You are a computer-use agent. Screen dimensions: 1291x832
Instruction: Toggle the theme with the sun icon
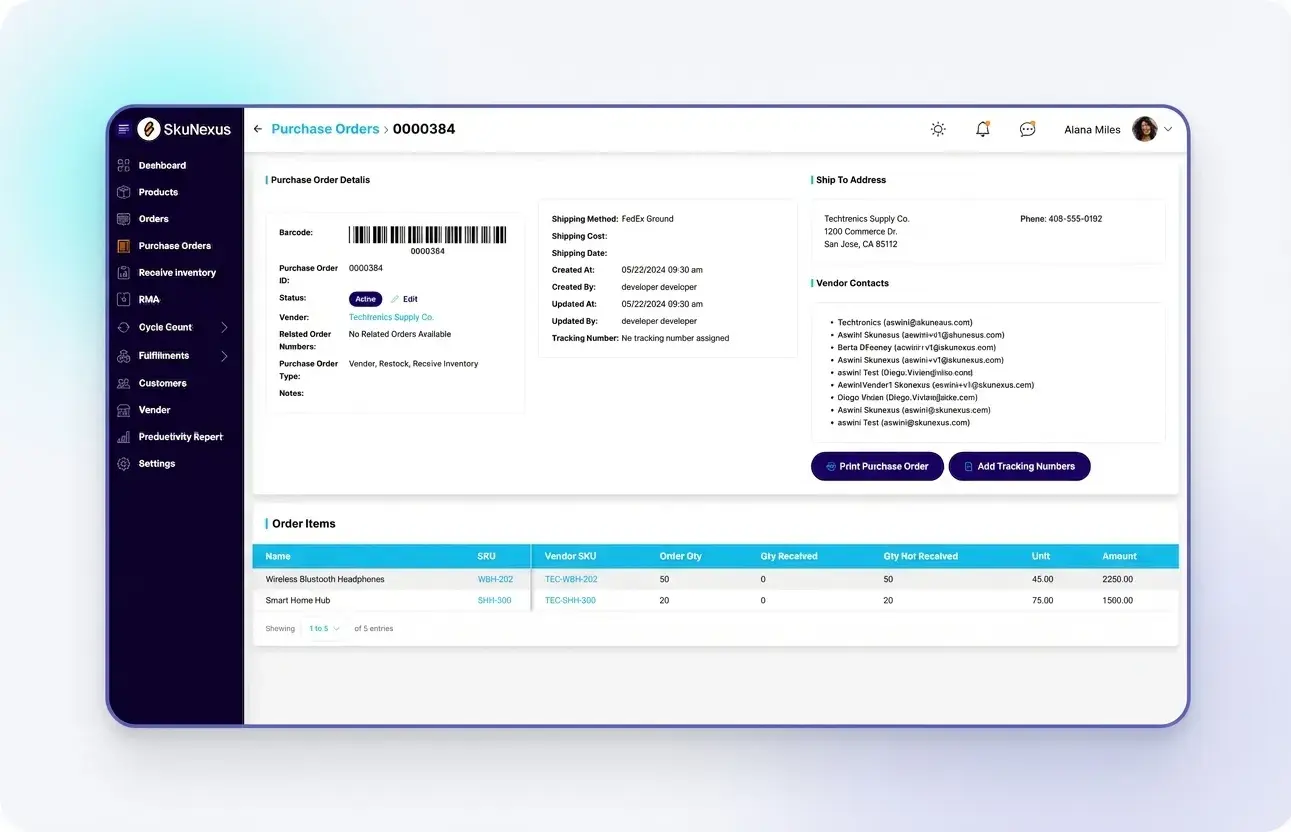coord(938,129)
